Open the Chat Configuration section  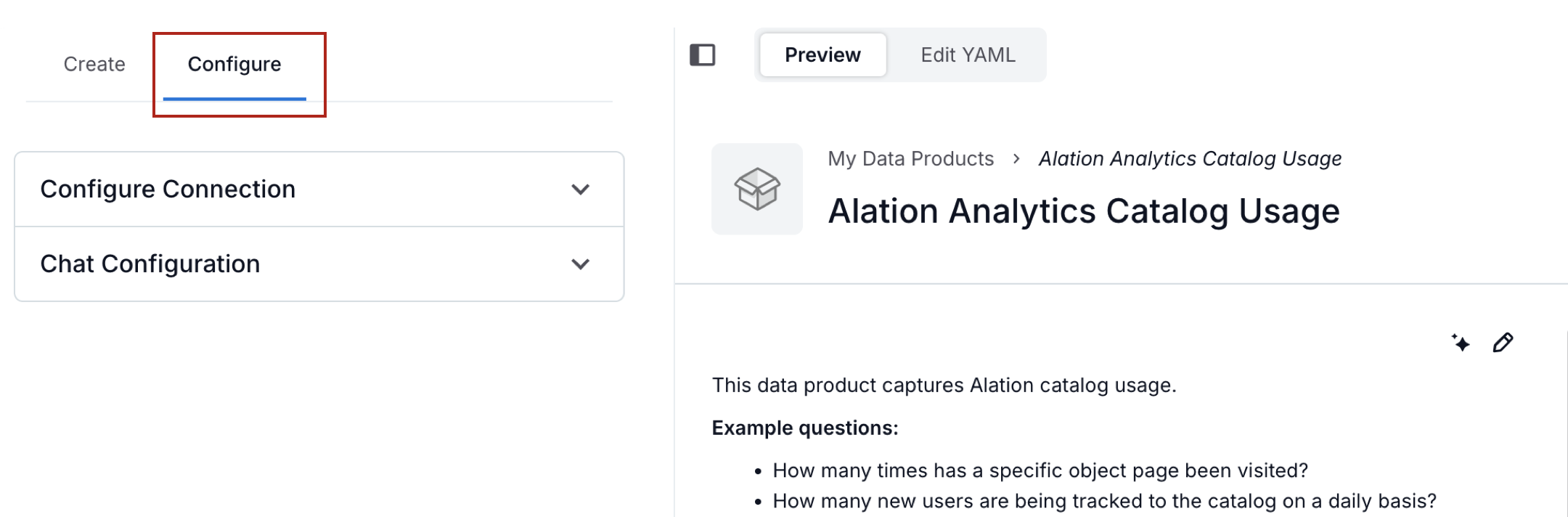(150, 264)
